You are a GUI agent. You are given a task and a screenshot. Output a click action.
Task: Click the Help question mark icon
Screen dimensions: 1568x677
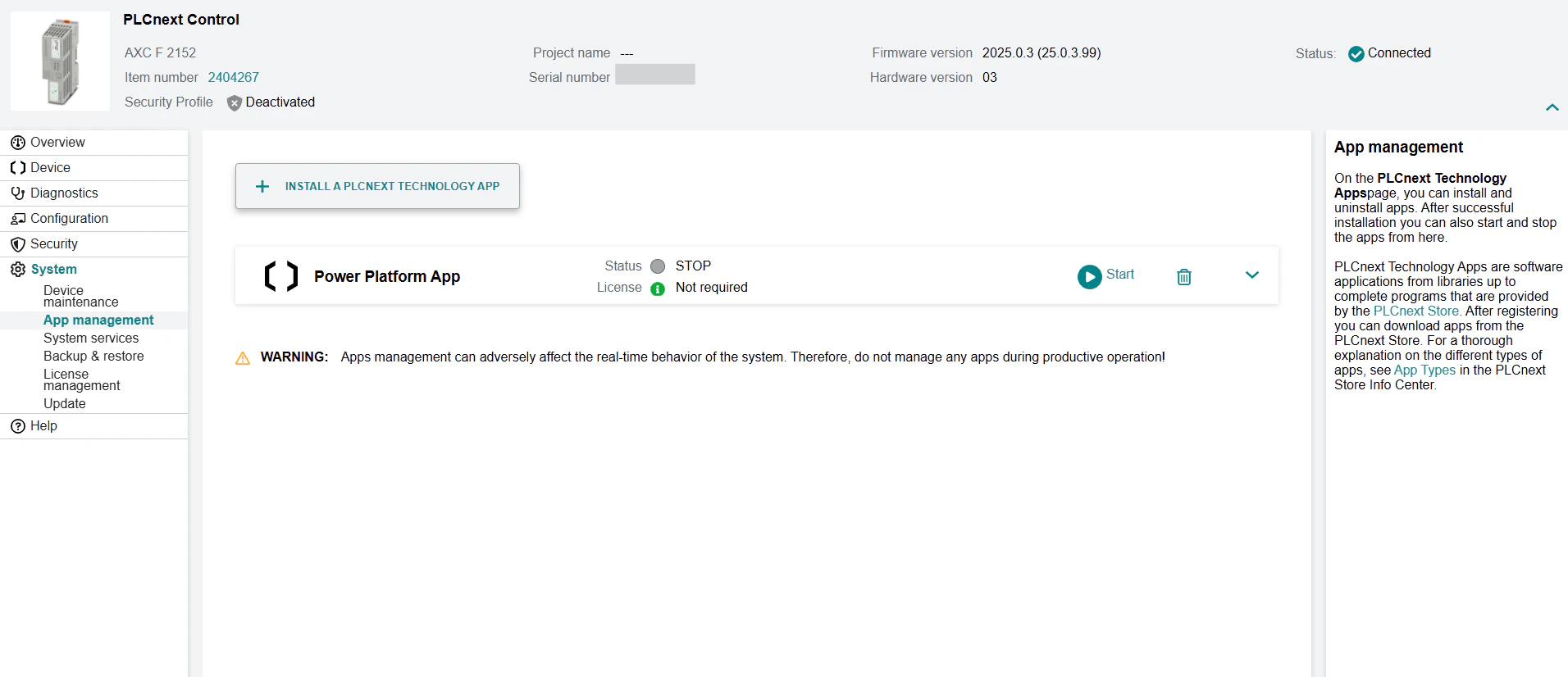pyautogui.click(x=18, y=426)
